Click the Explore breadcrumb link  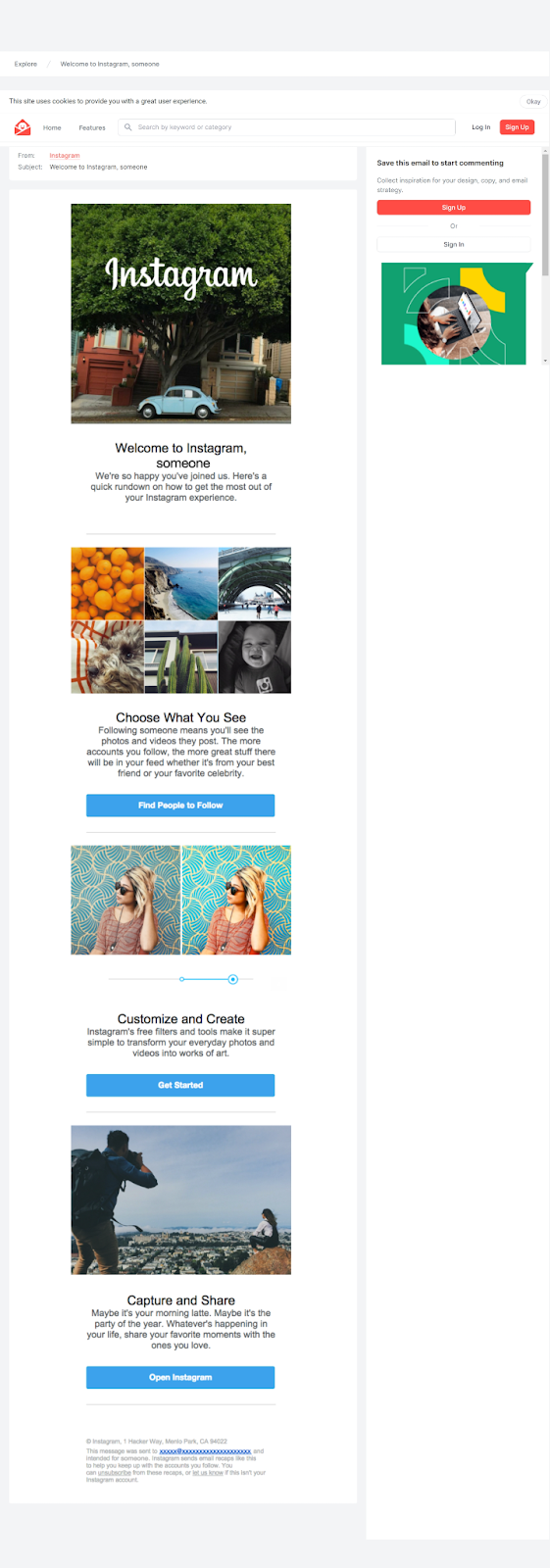tap(25, 64)
